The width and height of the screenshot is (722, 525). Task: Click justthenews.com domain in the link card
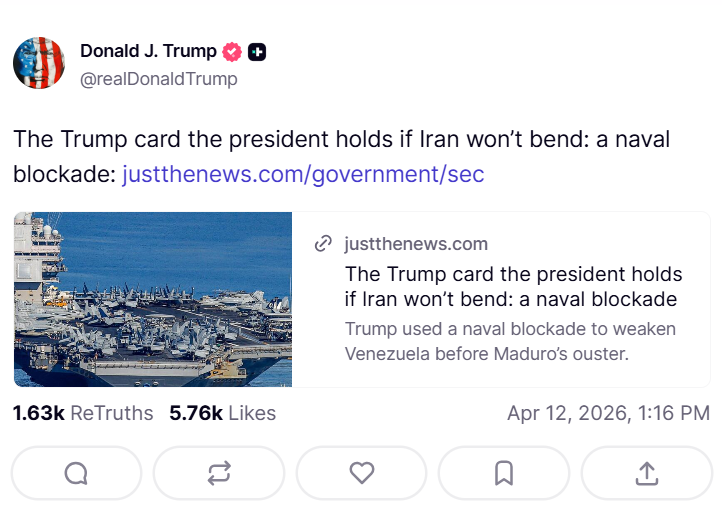(415, 244)
